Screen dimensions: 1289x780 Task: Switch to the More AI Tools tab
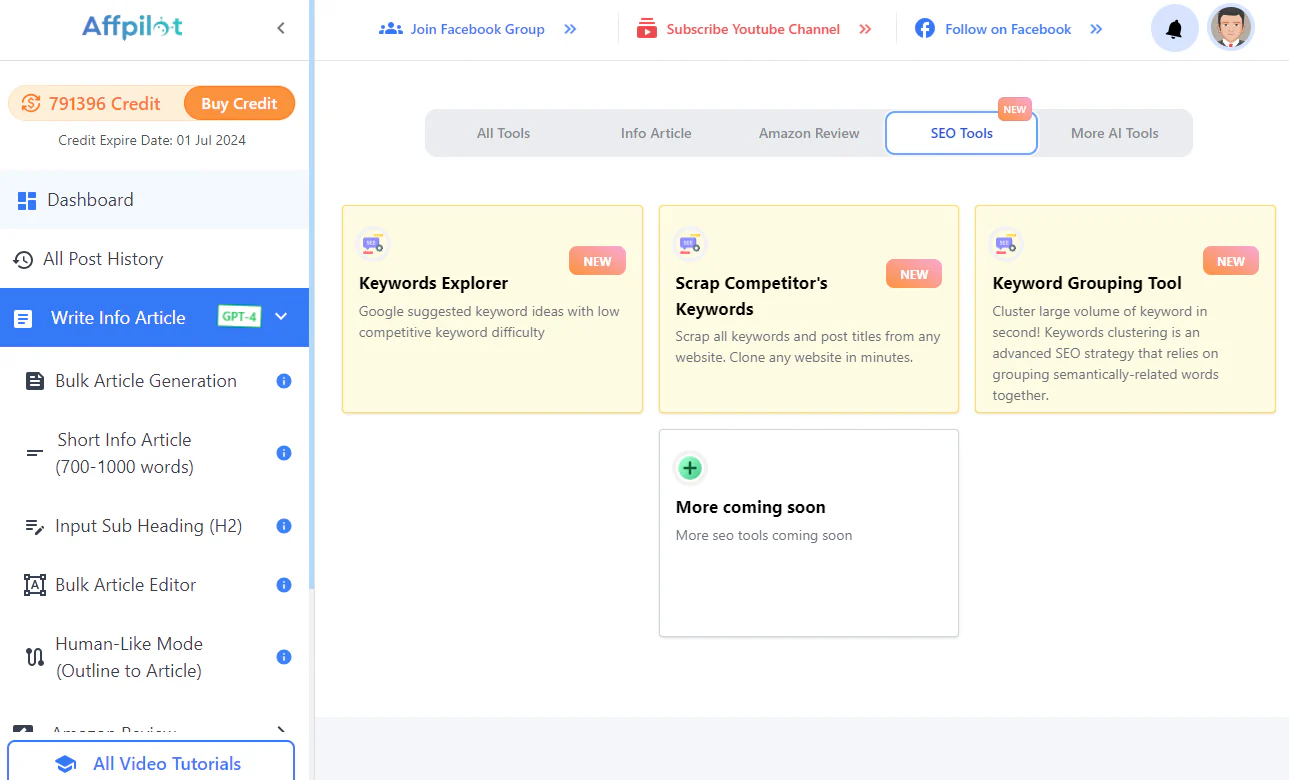click(x=1115, y=133)
